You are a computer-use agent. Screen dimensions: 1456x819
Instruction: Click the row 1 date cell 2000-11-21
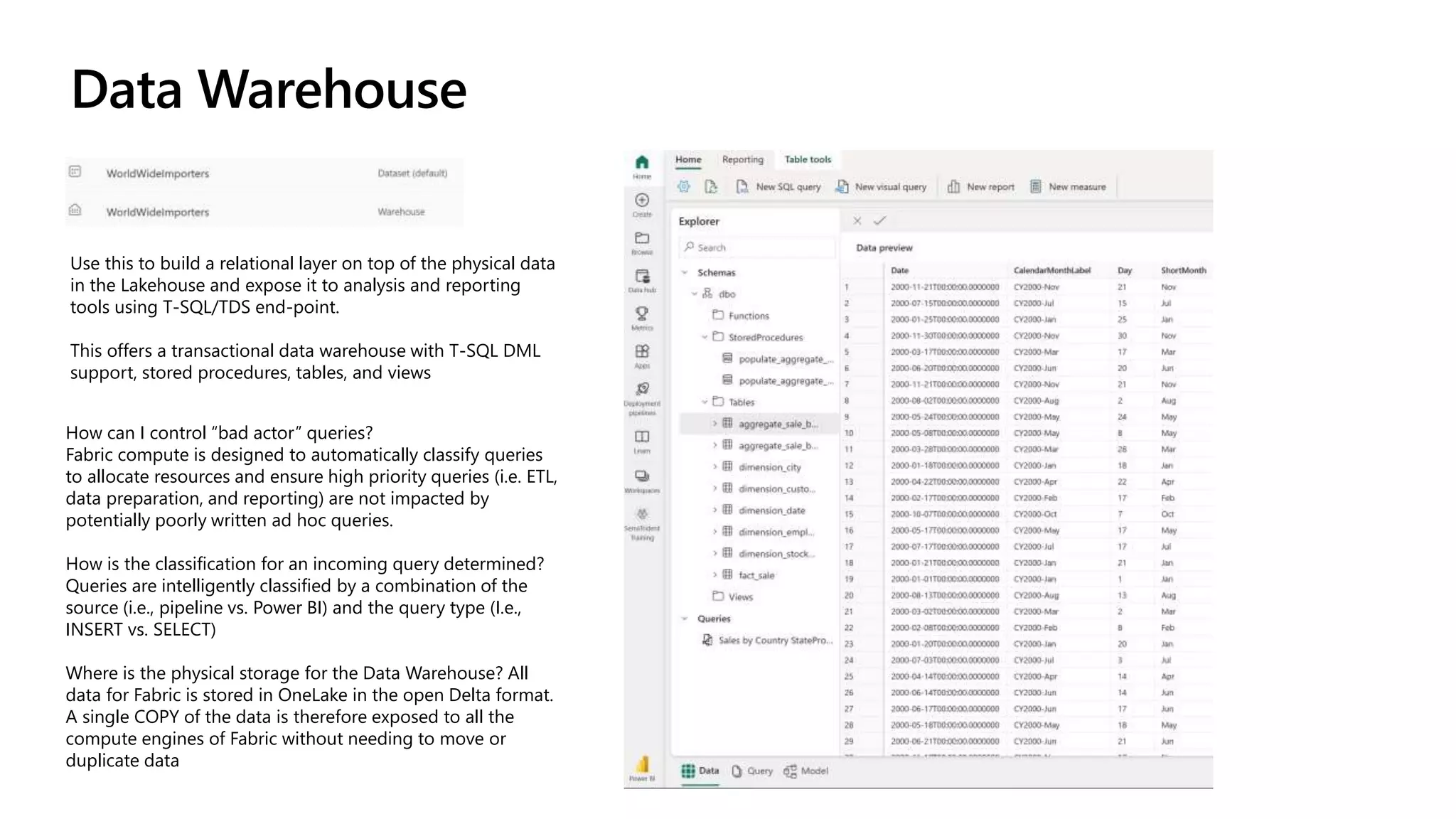click(945, 287)
